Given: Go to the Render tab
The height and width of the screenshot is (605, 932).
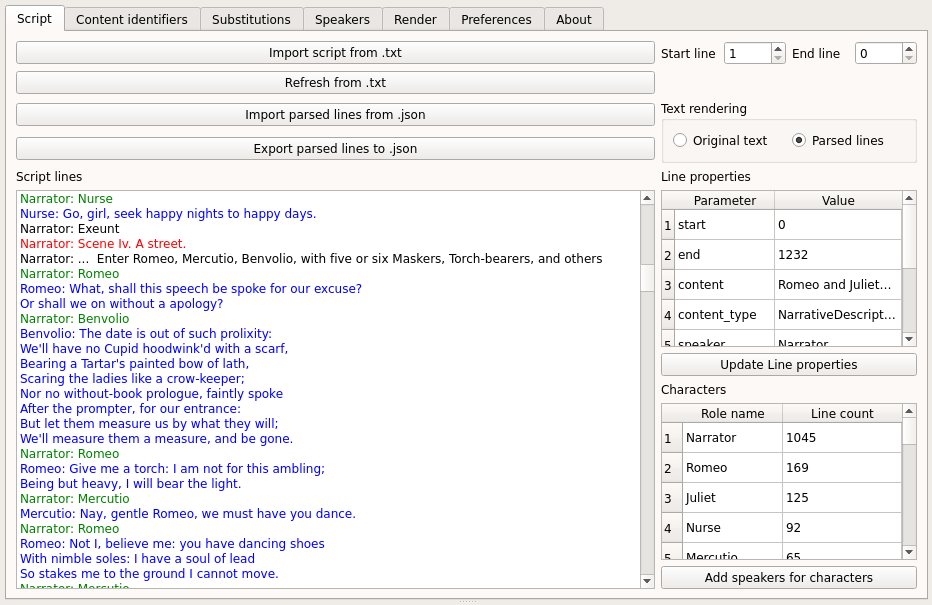Looking at the screenshot, I should coord(415,20).
